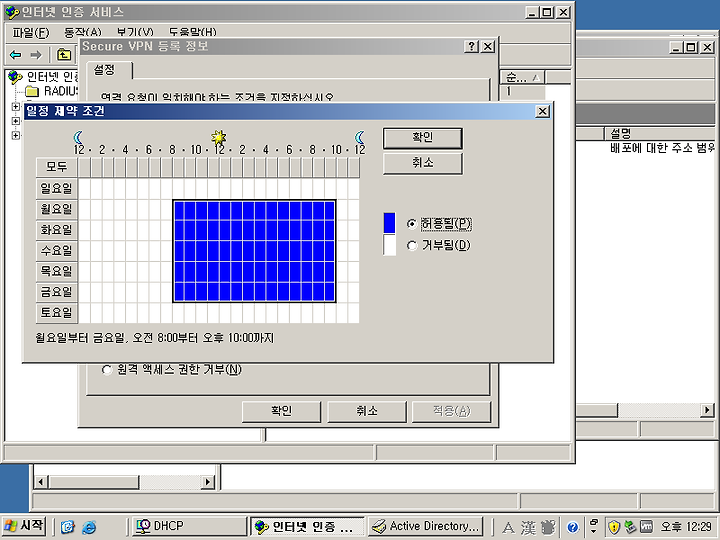Click the order (순...) column header
Image resolution: width=720 pixels, height=540 pixels.
point(523,78)
